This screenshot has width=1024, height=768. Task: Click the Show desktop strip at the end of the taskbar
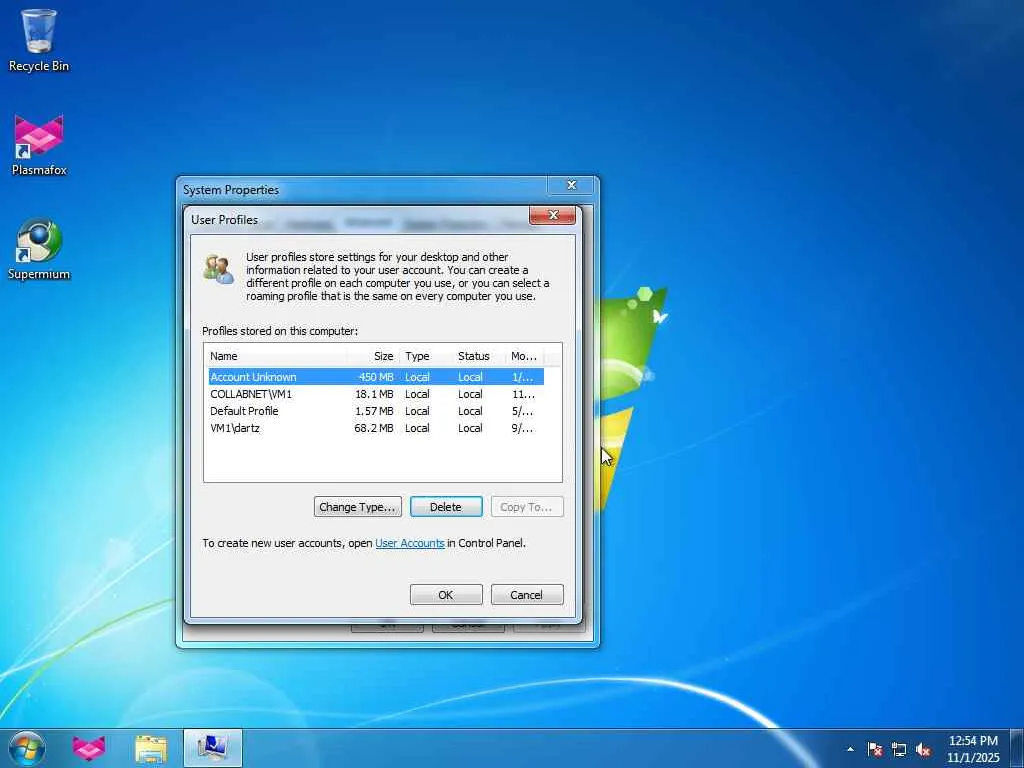click(1017, 748)
